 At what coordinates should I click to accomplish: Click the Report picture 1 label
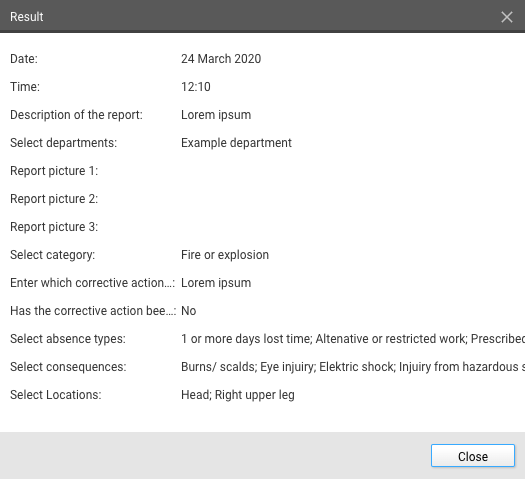(x=54, y=171)
